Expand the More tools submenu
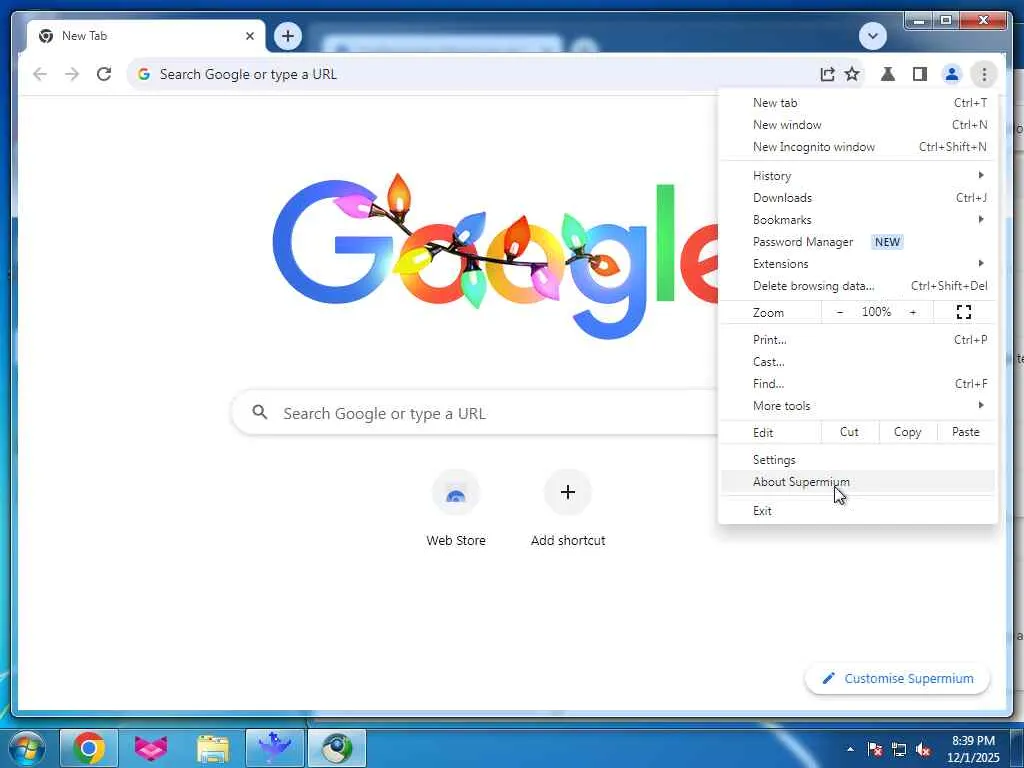Screen dimensions: 1024x768 pyautogui.click(x=857, y=406)
